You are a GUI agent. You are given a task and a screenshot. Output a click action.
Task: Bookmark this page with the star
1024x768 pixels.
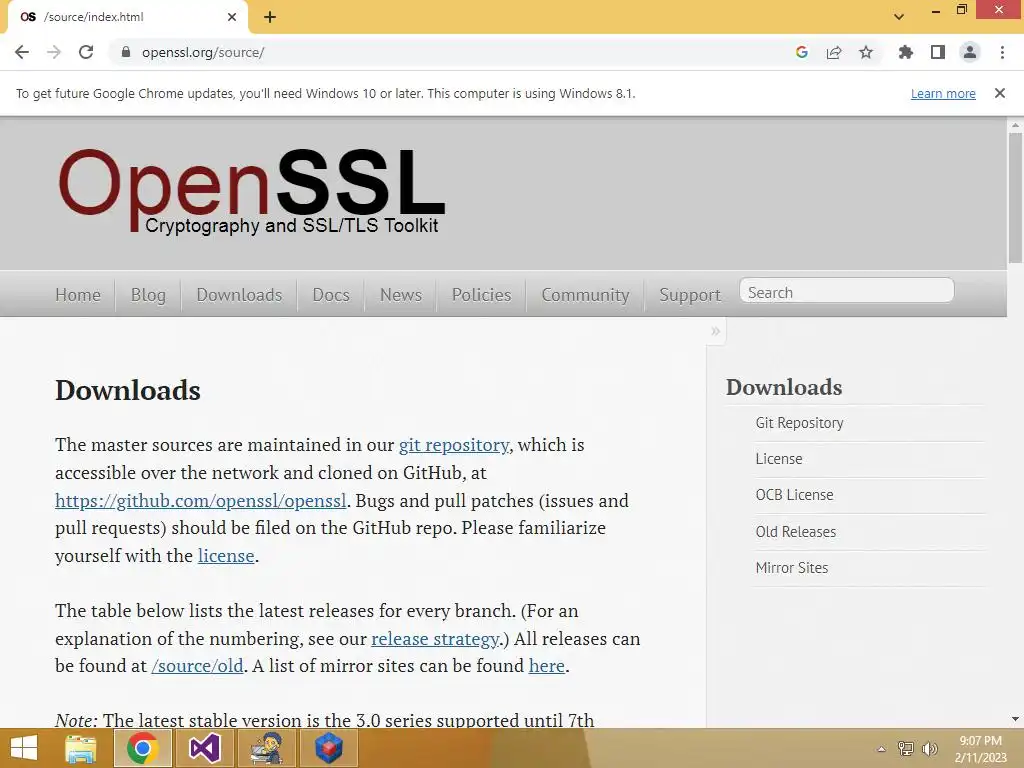(866, 52)
